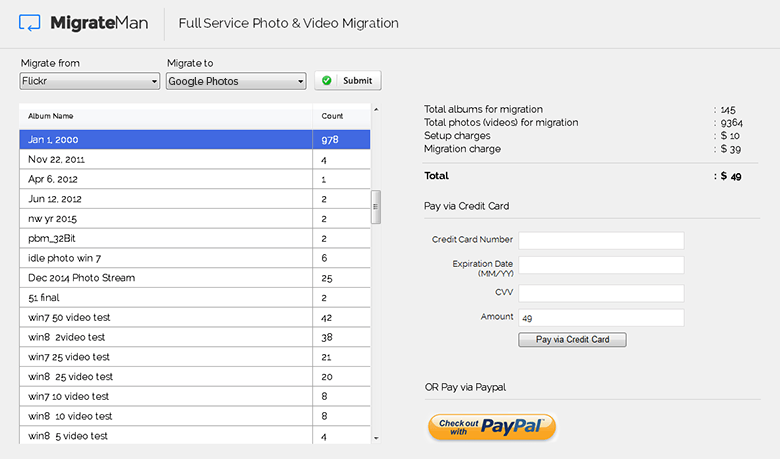
Task: Click the Total $ 49 amount
Action: pos(731,176)
